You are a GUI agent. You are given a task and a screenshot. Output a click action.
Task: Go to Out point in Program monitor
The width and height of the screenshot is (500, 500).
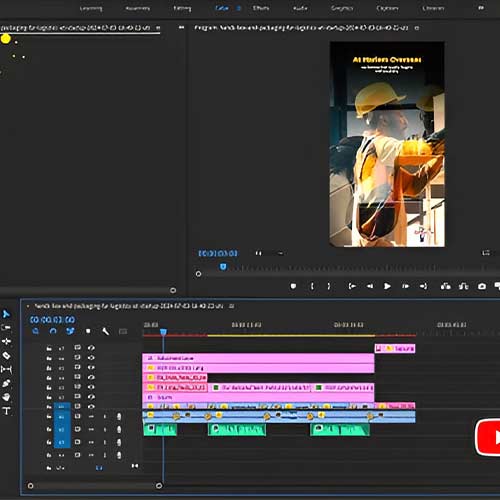click(423, 286)
